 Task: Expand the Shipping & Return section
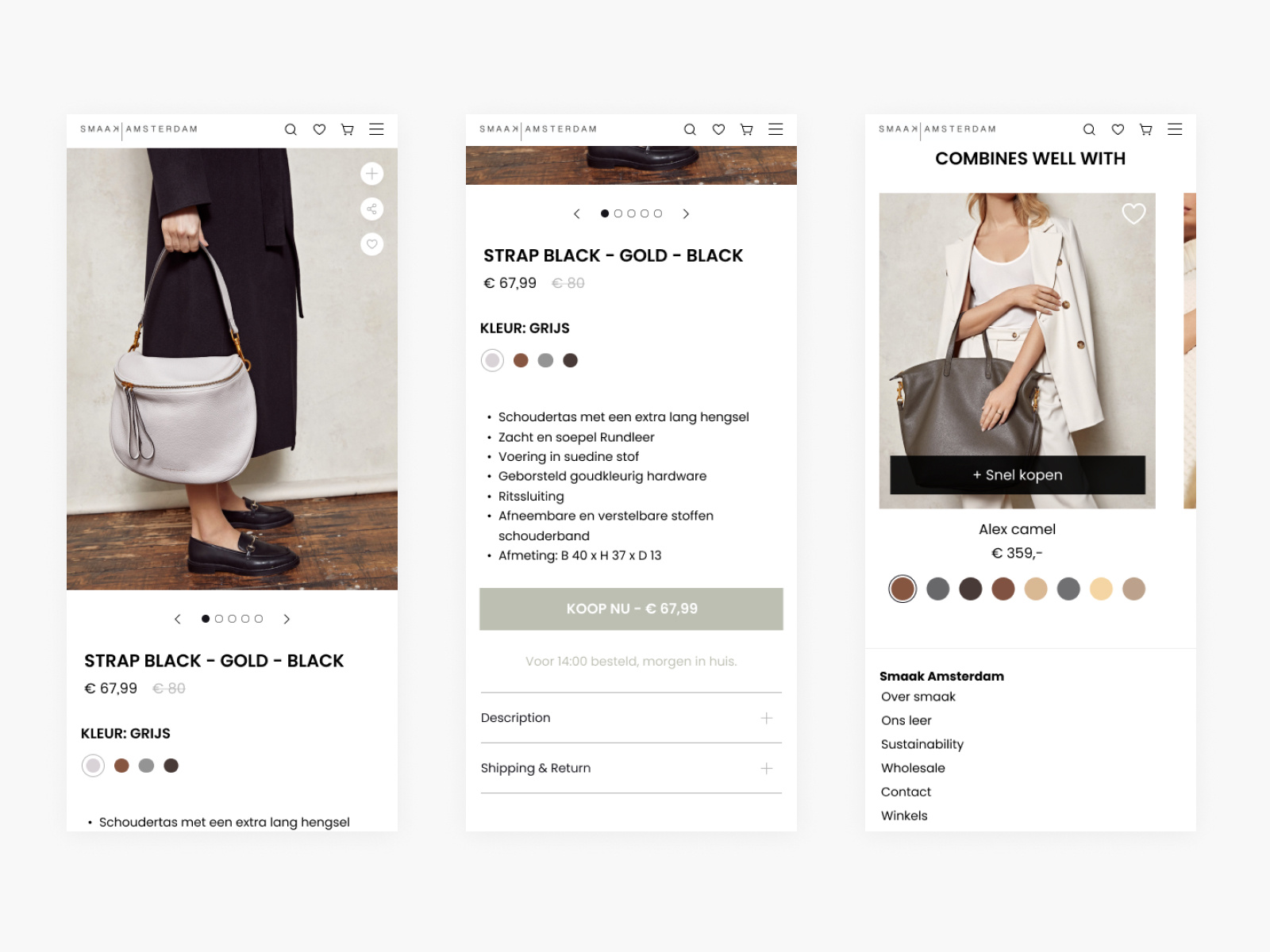pyautogui.click(x=631, y=768)
